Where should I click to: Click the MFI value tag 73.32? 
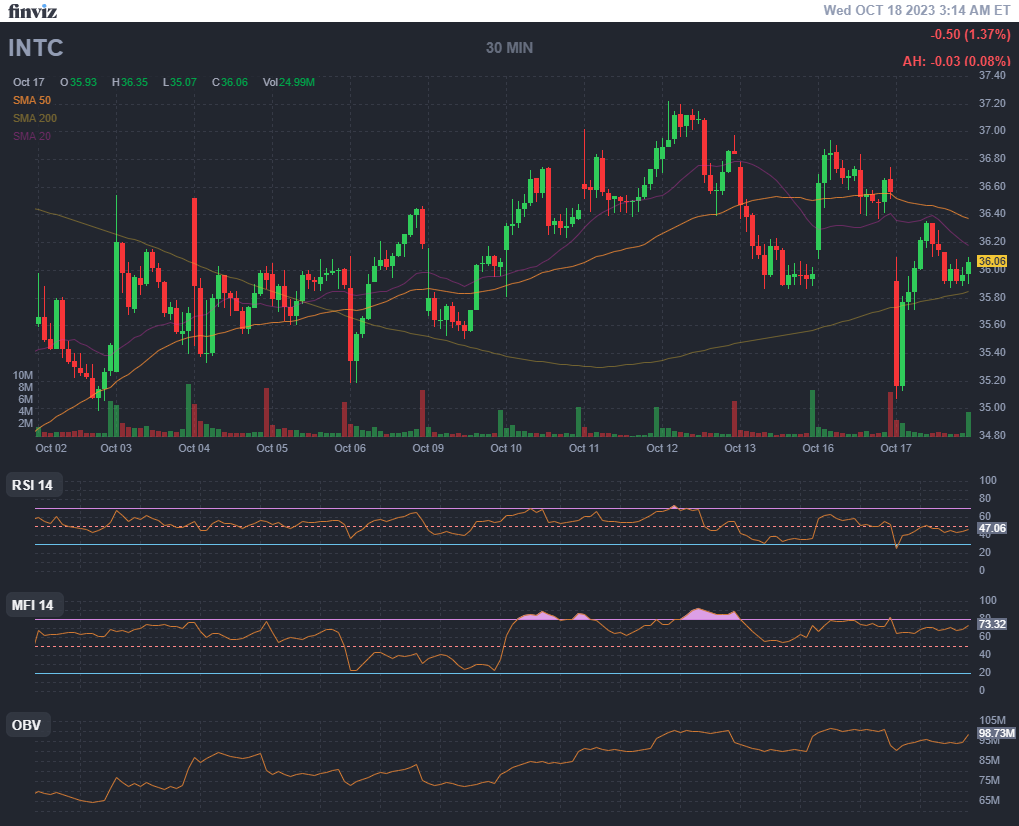point(991,624)
